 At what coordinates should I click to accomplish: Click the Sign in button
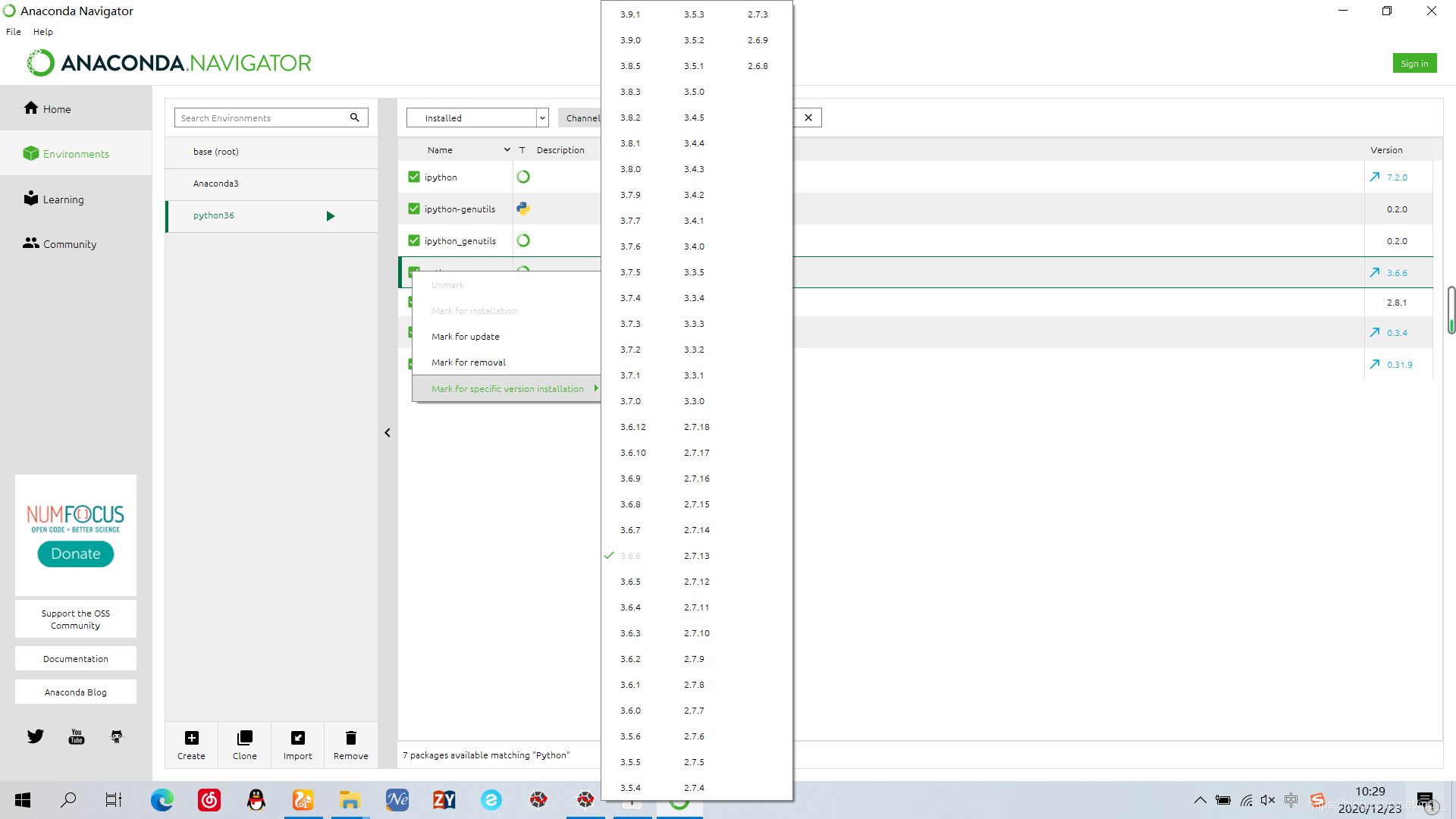1414,64
